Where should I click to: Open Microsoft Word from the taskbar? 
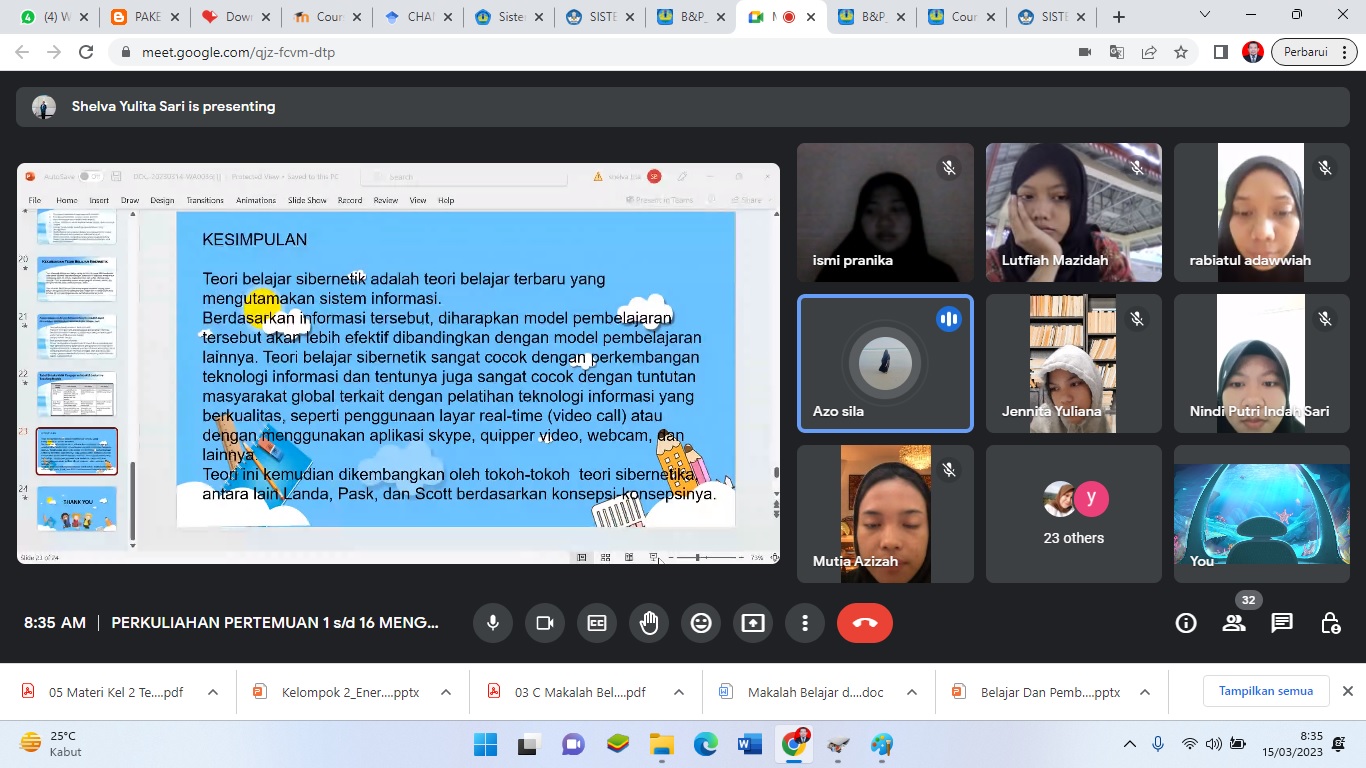click(749, 744)
